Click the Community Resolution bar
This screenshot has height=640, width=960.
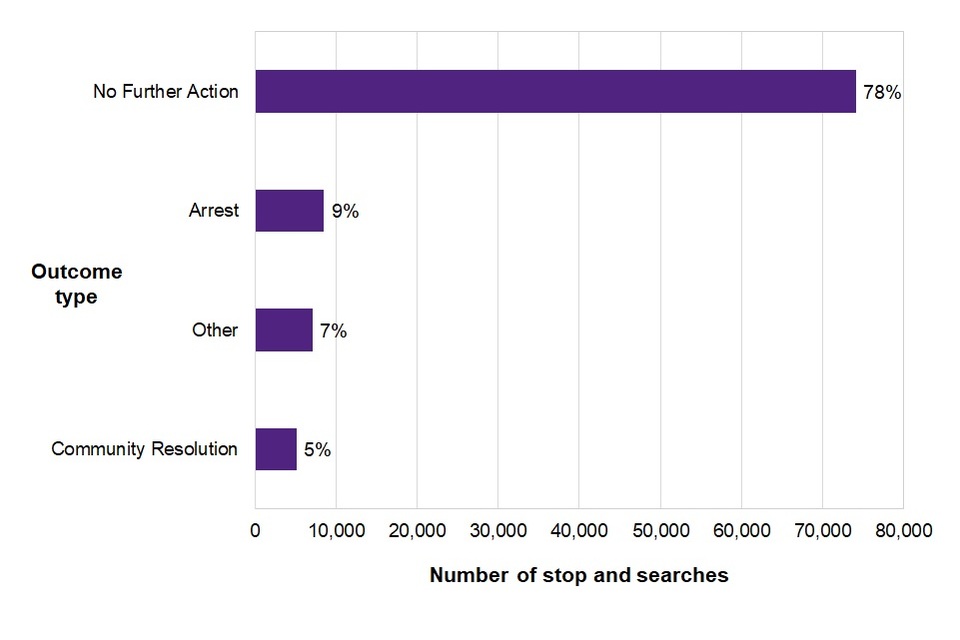pyautogui.click(x=276, y=449)
